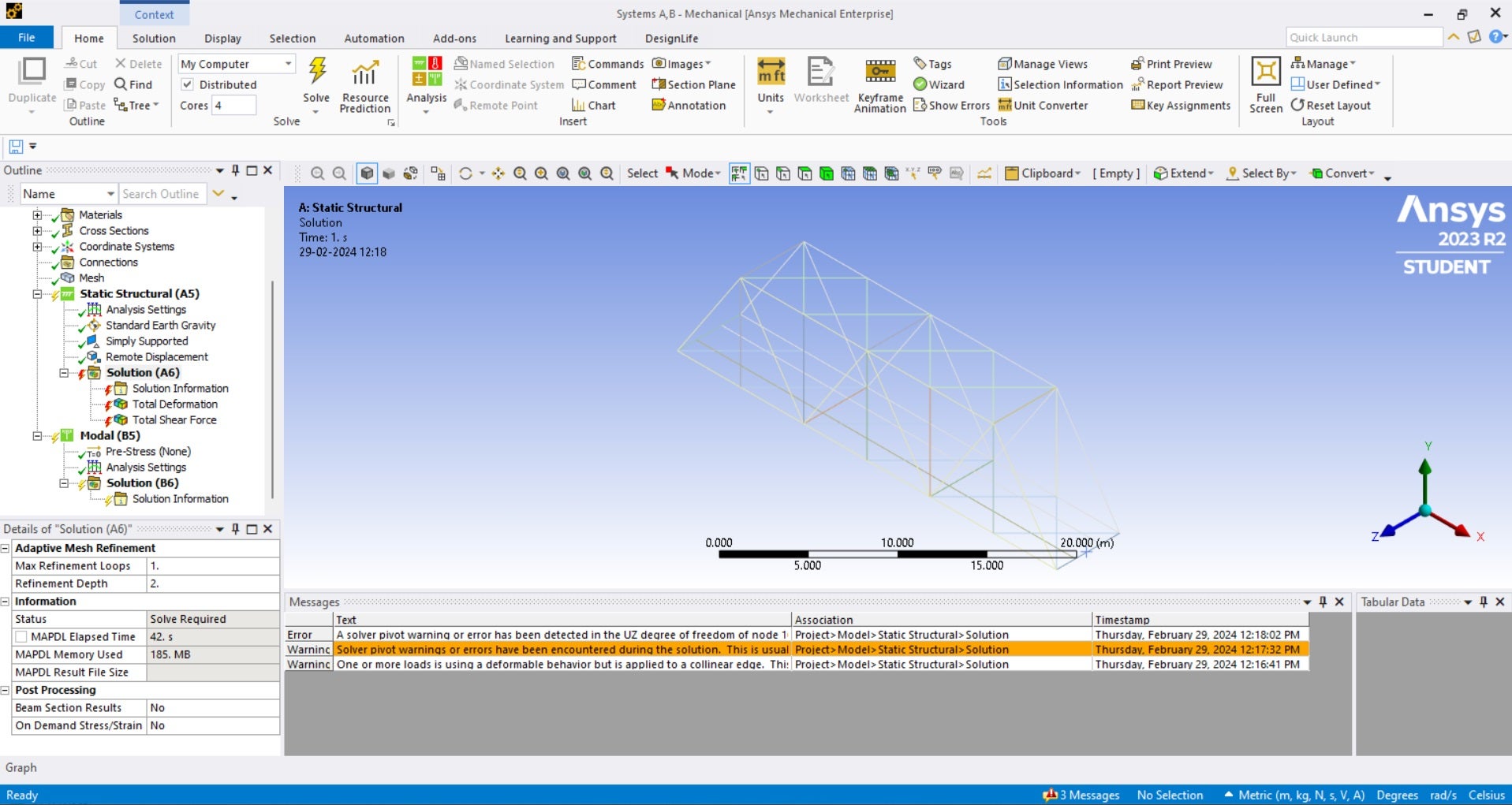Open the Resource Prediction tool
The image size is (1512, 805).
click(x=364, y=86)
